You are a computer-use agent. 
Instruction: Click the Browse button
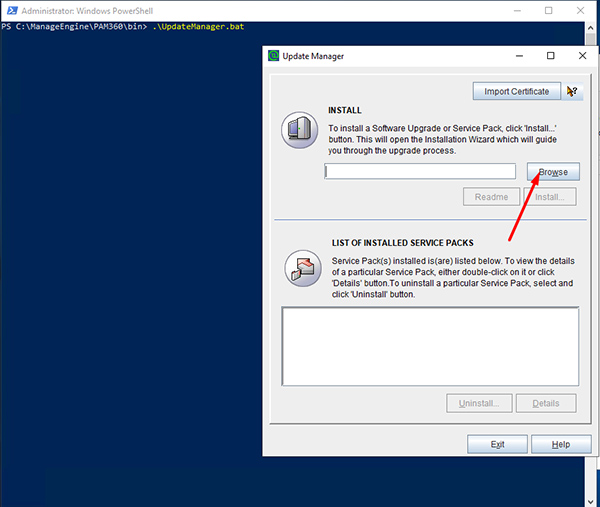553,172
